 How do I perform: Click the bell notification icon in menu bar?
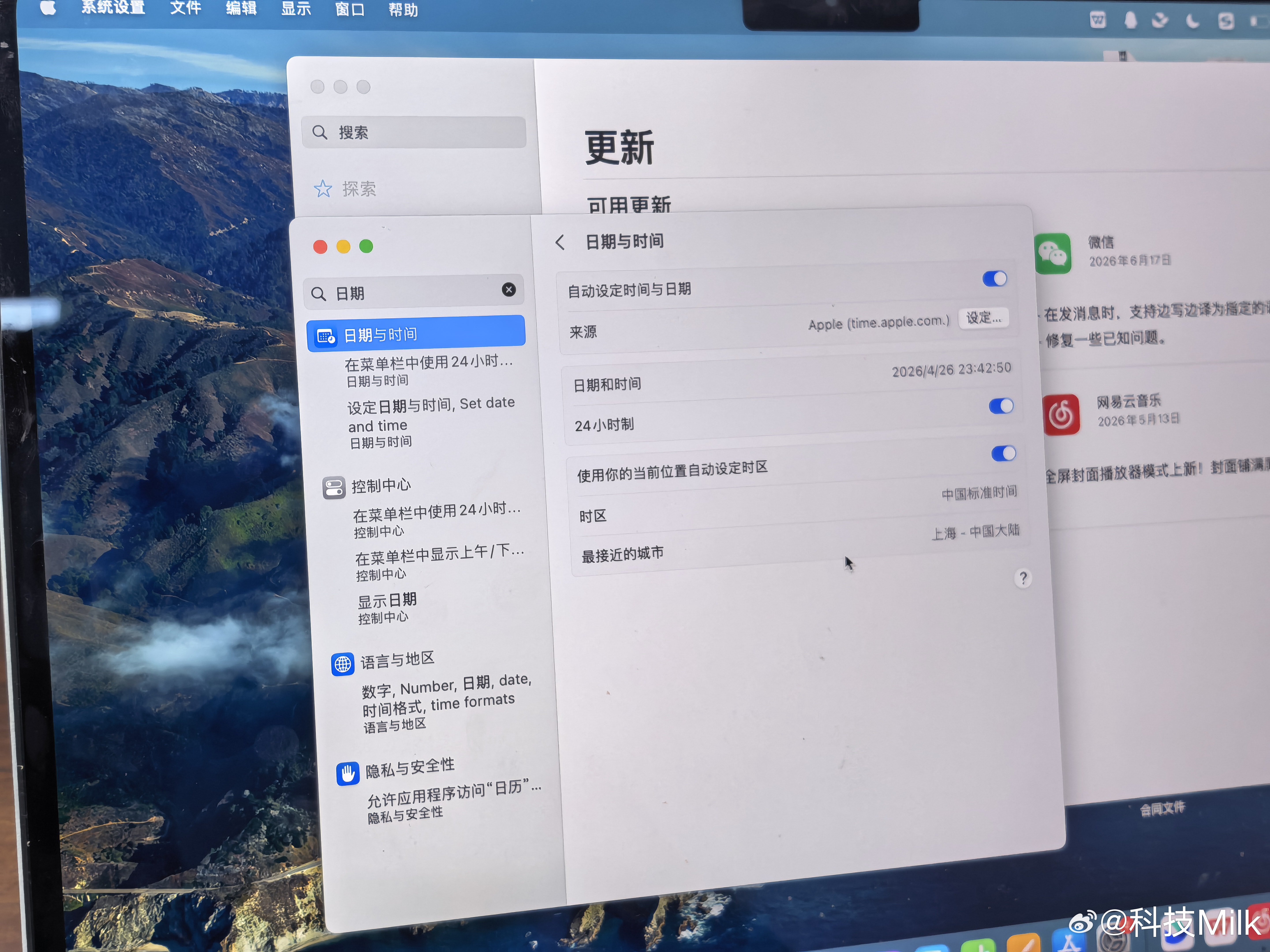tap(1130, 21)
